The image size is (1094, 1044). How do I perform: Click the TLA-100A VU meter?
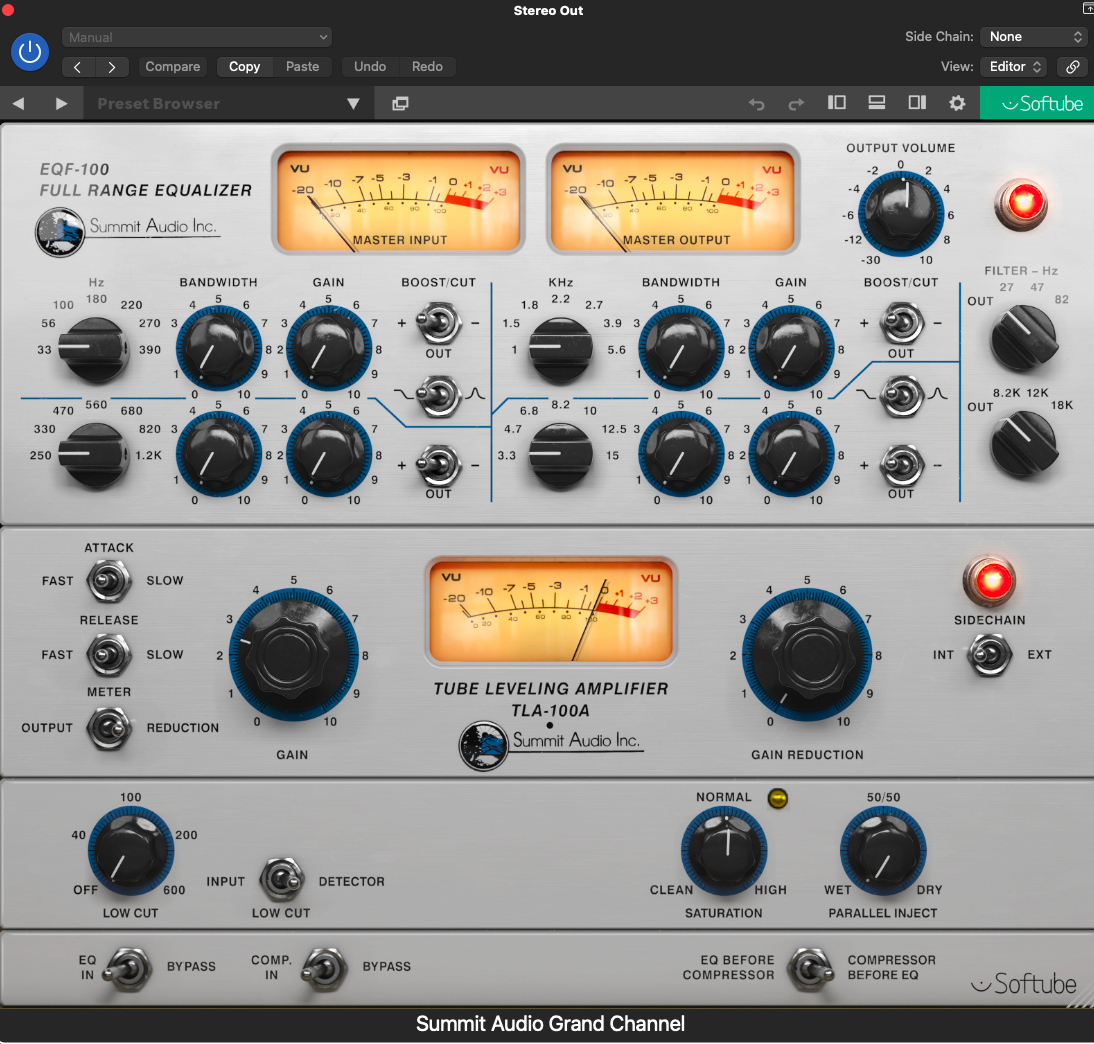point(550,610)
